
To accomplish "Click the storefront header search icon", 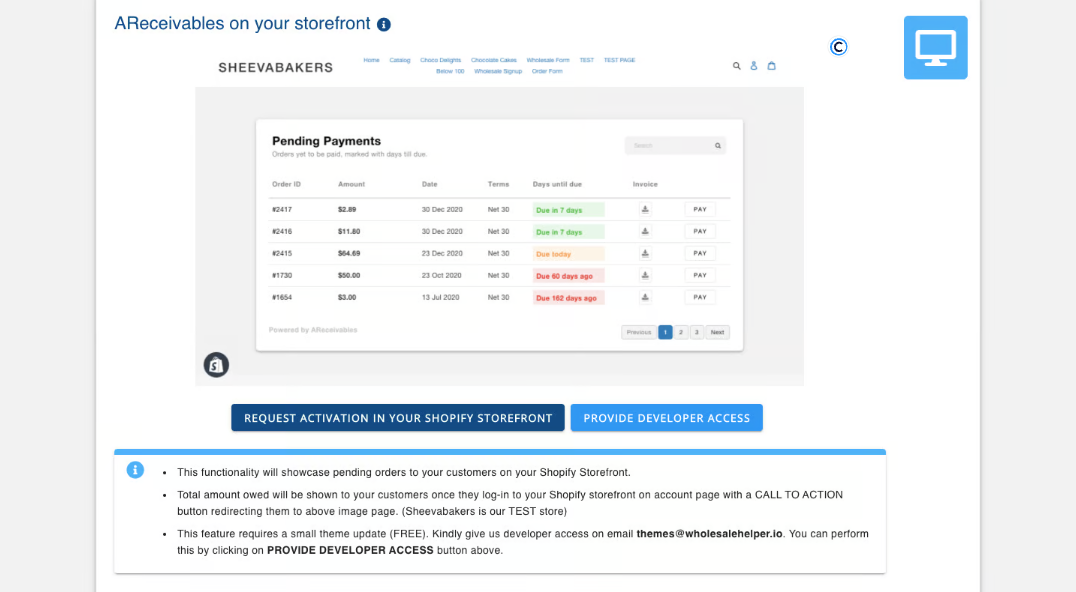I will (x=736, y=66).
